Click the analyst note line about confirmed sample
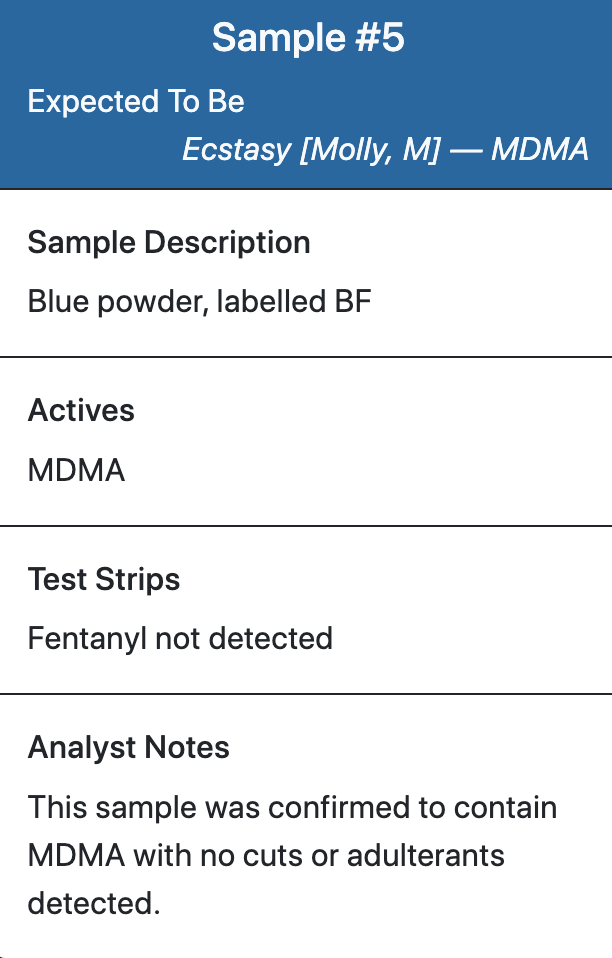Viewport: 612px width, 958px height. pos(293,807)
